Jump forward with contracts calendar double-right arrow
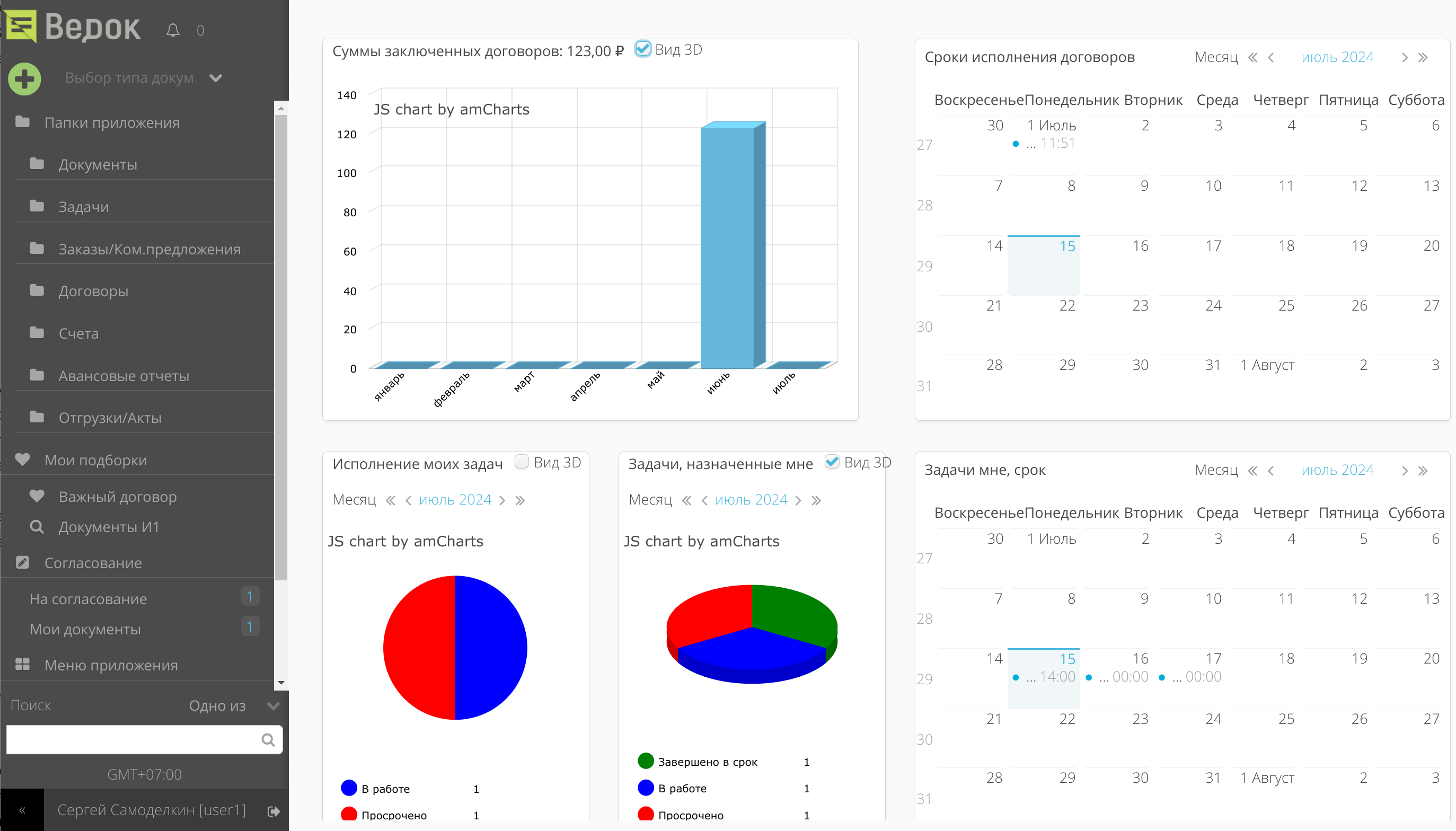 click(x=1424, y=58)
